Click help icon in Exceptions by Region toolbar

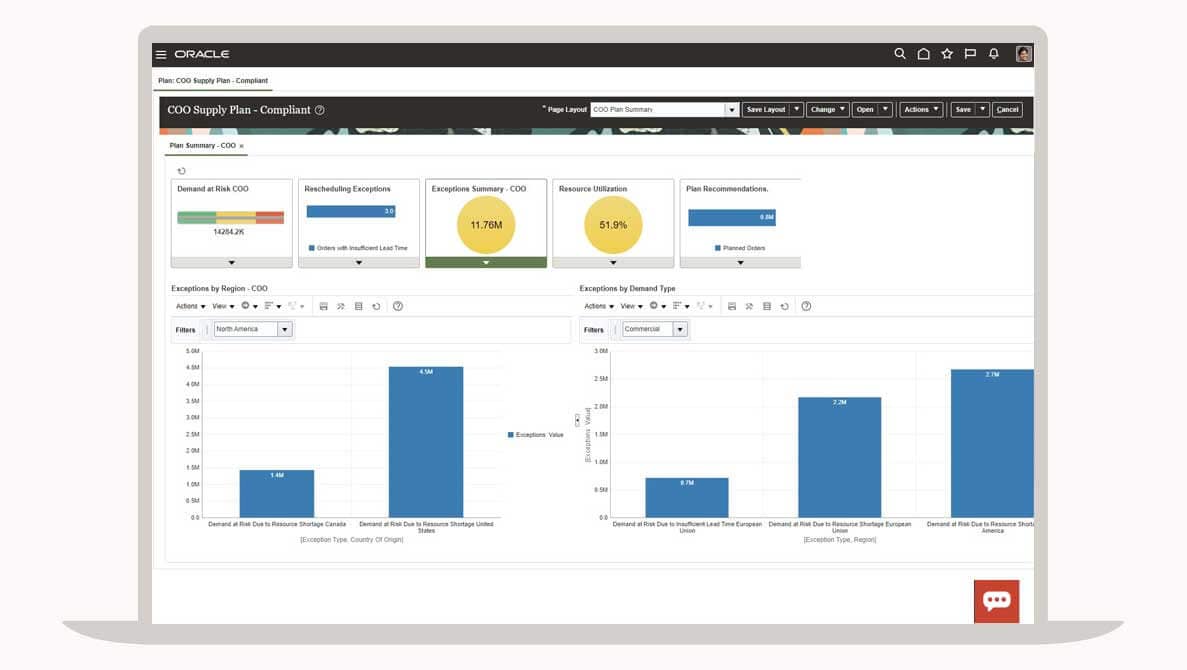tap(398, 306)
